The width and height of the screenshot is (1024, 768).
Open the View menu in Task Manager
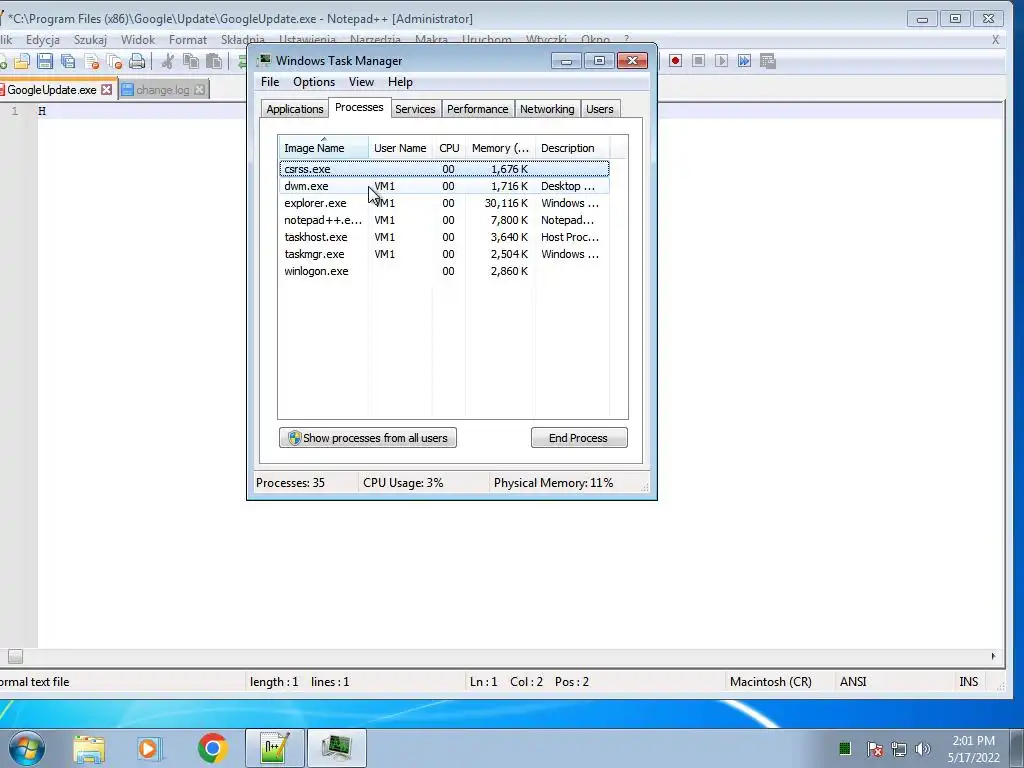(x=361, y=82)
